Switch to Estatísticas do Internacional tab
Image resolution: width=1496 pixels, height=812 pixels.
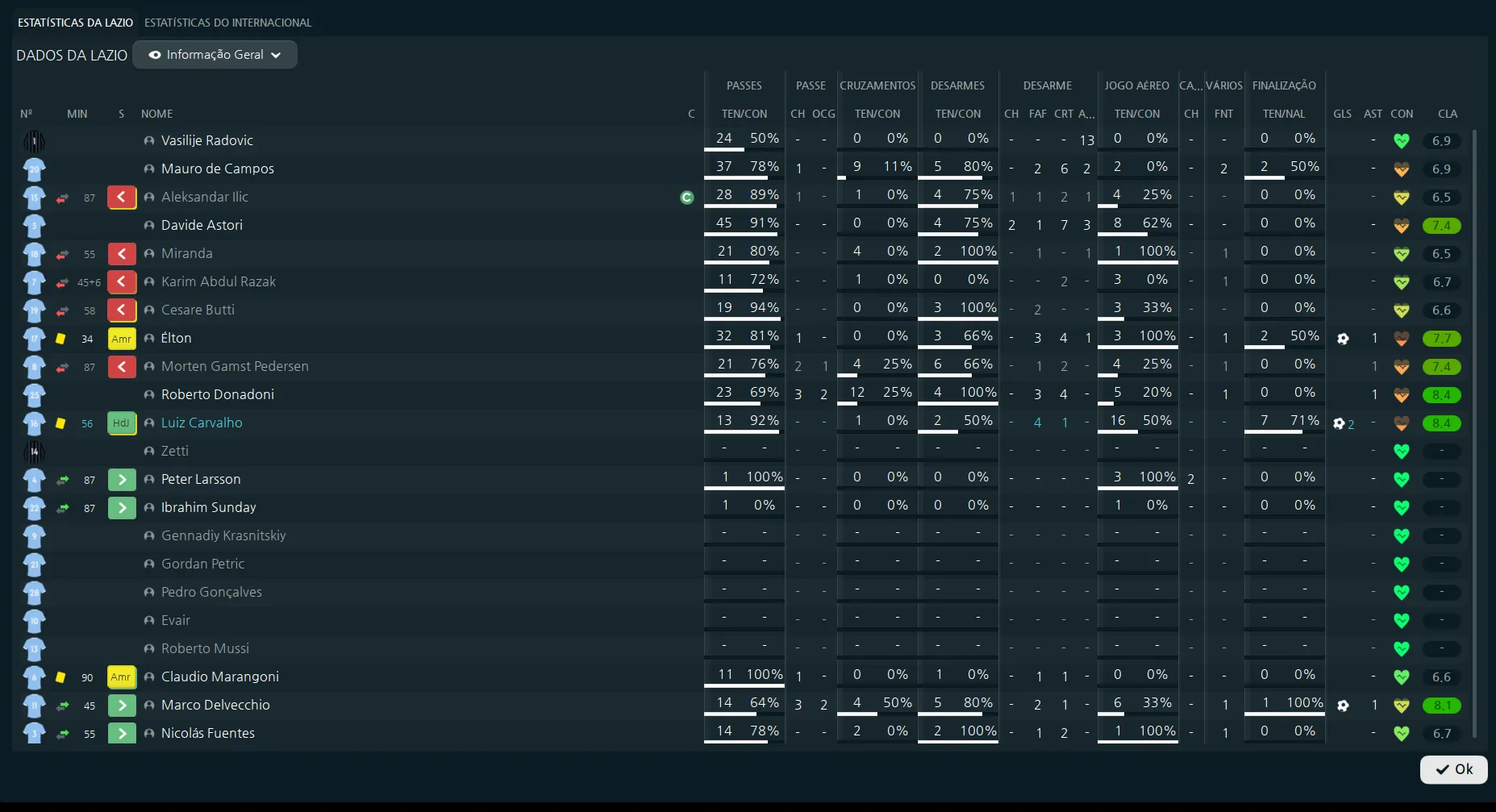tap(227, 23)
